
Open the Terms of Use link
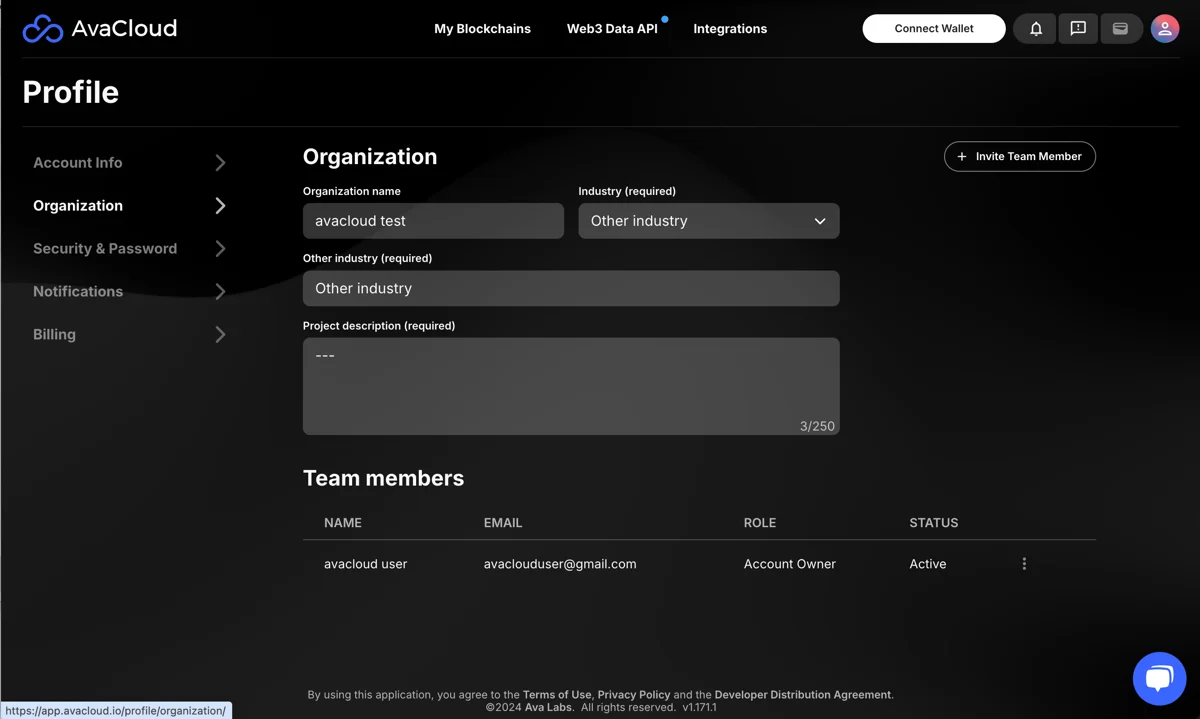[557, 695]
